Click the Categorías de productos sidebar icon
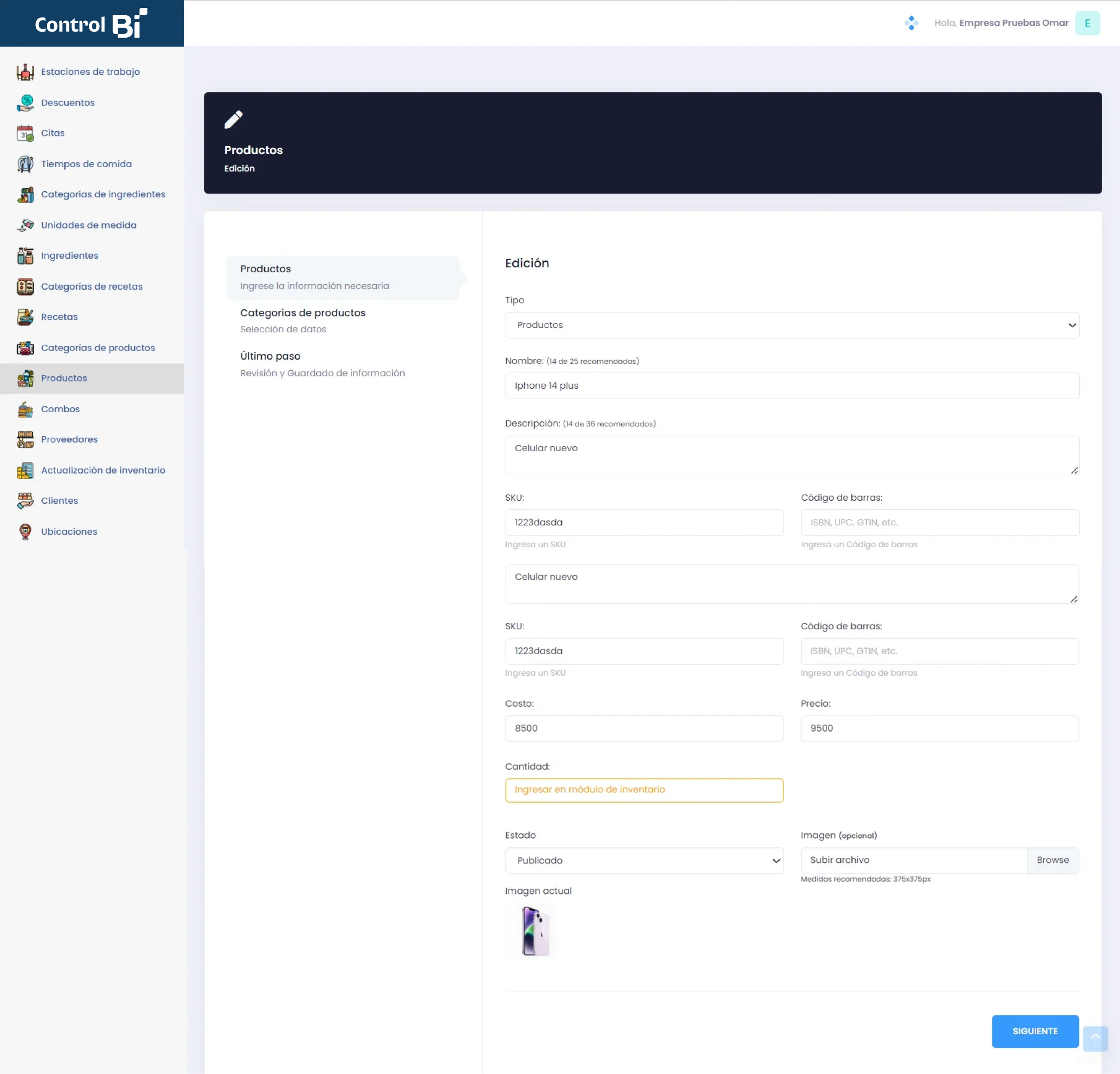This screenshot has height=1074, width=1120. [x=25, y=347]
